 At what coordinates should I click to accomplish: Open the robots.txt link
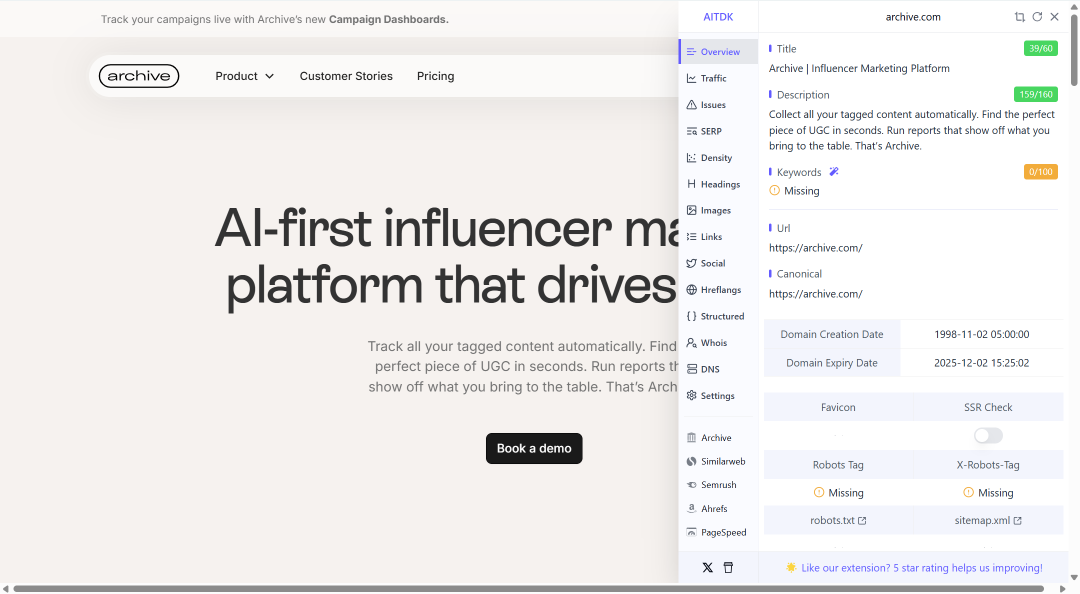pos(838,520)
